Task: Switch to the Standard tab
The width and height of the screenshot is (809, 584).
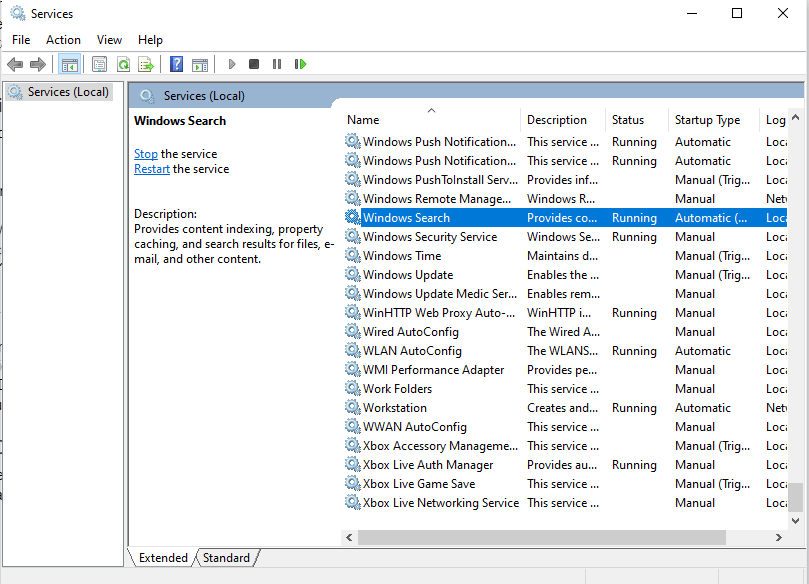Action: [x=226, y=557]
